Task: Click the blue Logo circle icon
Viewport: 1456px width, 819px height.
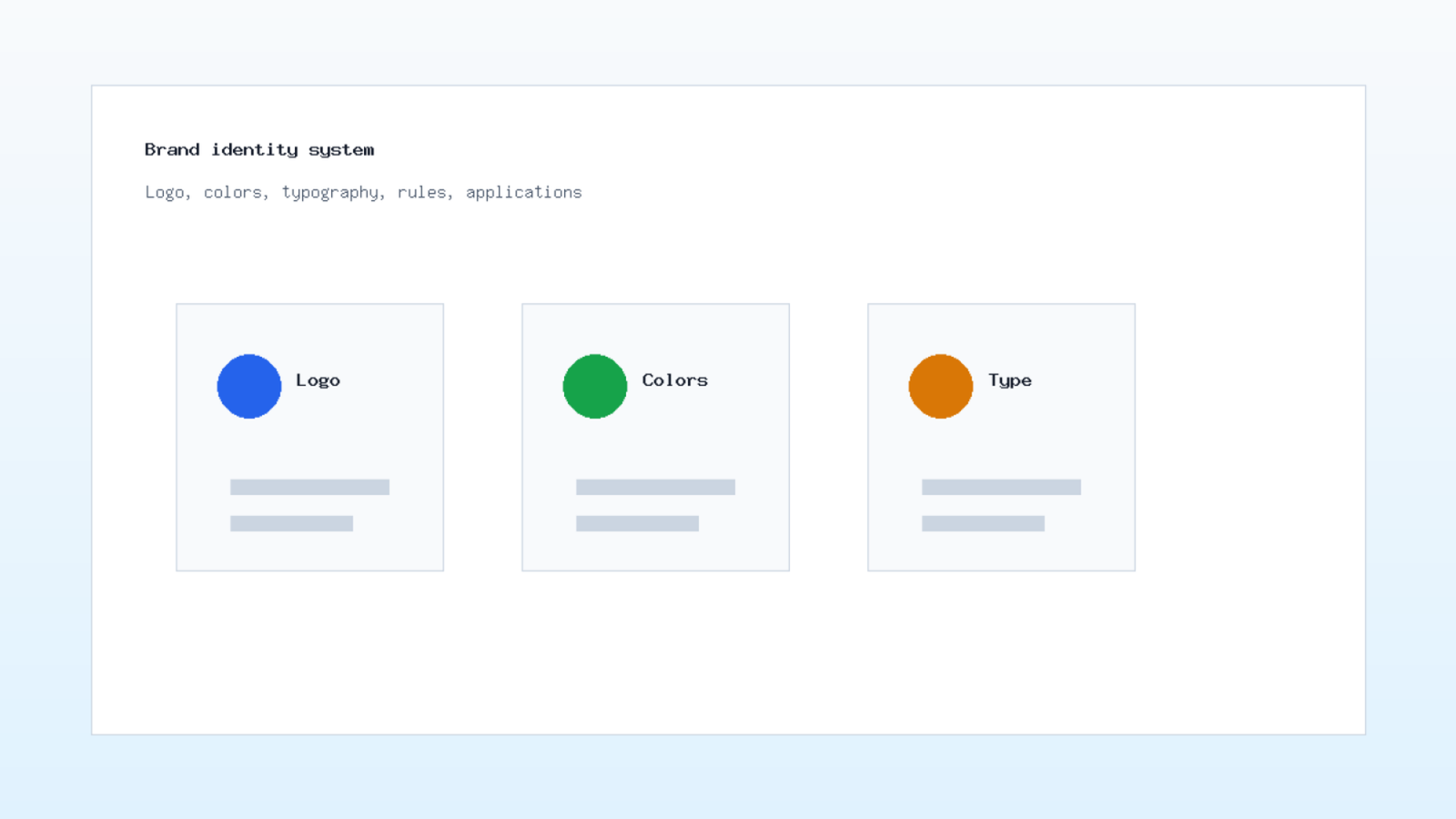Action: click(x=249, y=386)
